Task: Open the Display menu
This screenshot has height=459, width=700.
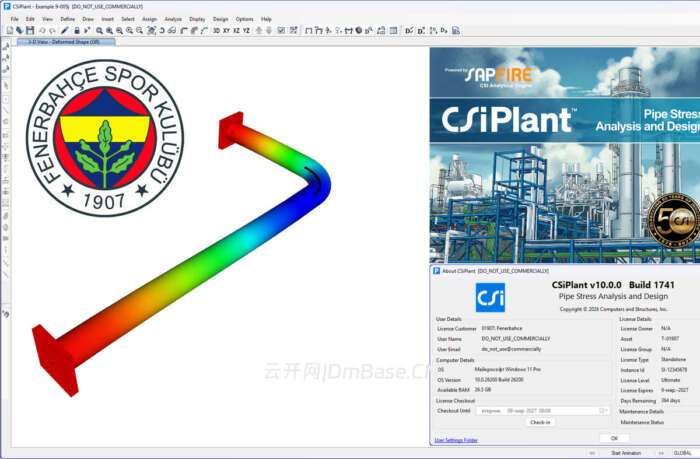Action: pos(197,19)
